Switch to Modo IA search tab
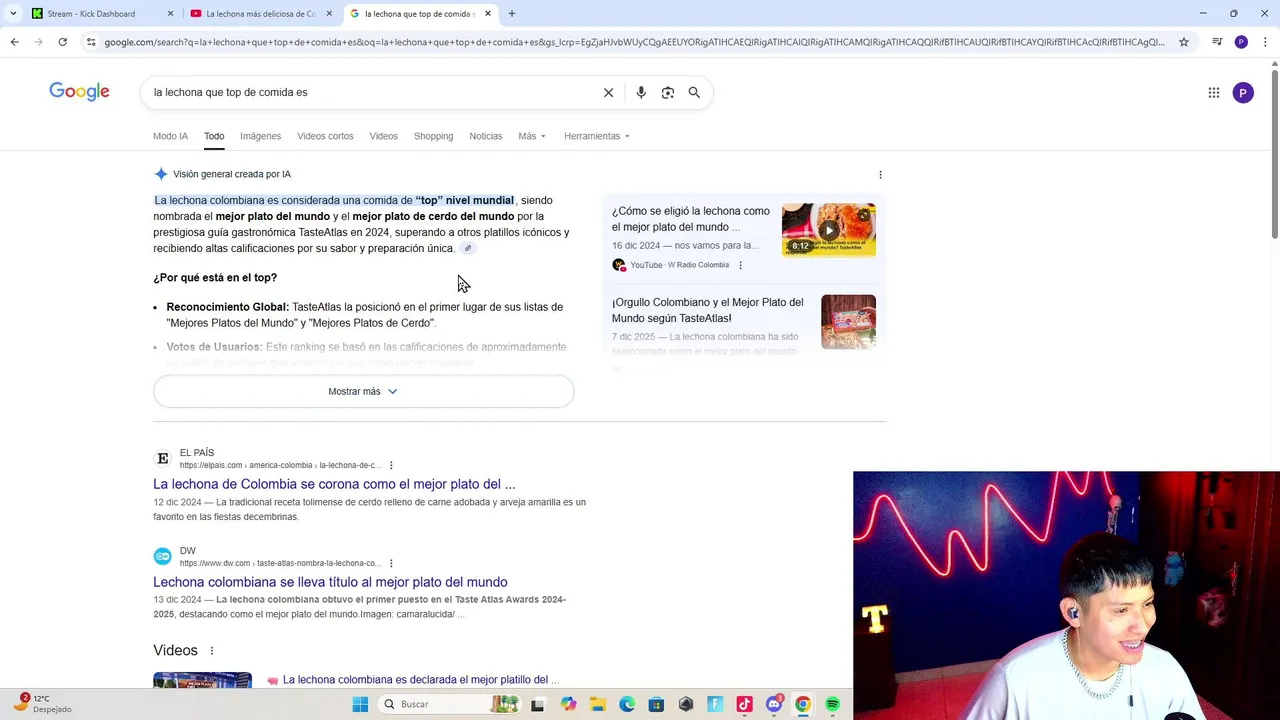The height and width of the screenshot is (720, 1280). tap(170, 136)
